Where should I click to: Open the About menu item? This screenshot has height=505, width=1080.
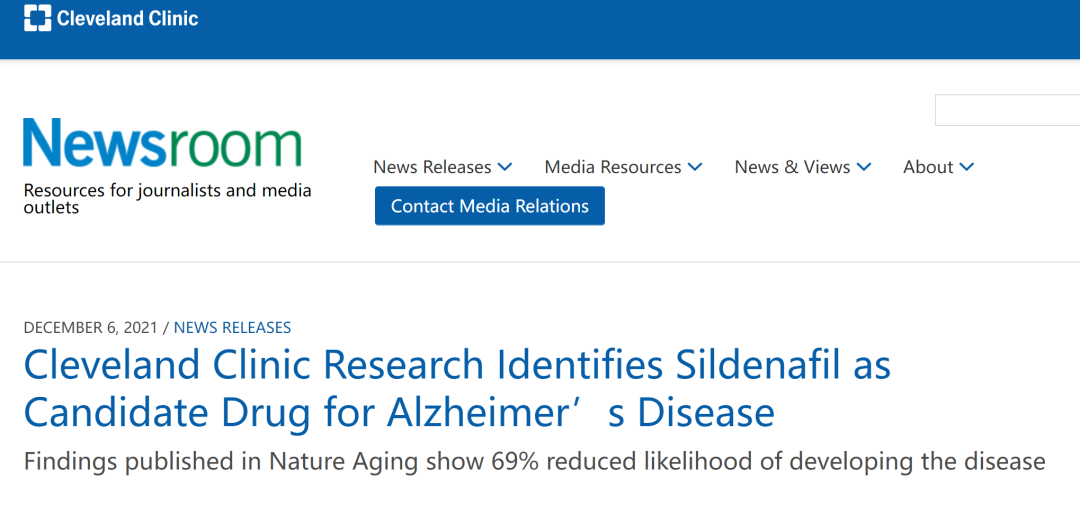coord(928,167)
